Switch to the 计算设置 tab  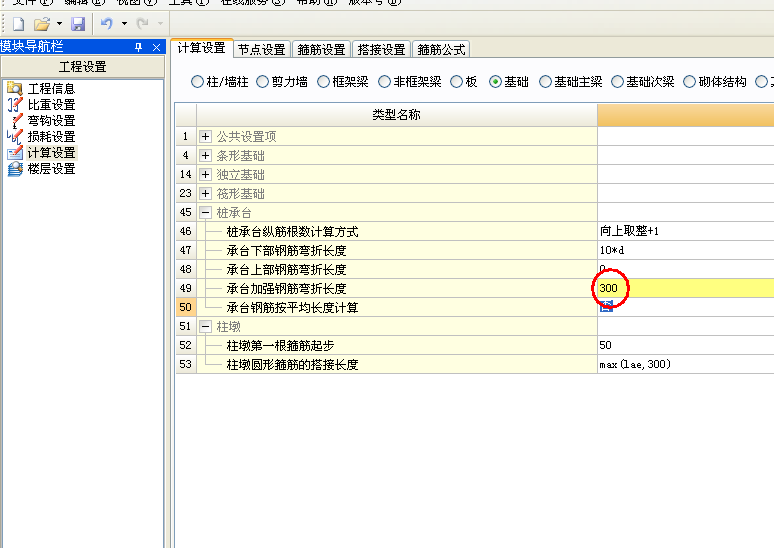[201, 48]
